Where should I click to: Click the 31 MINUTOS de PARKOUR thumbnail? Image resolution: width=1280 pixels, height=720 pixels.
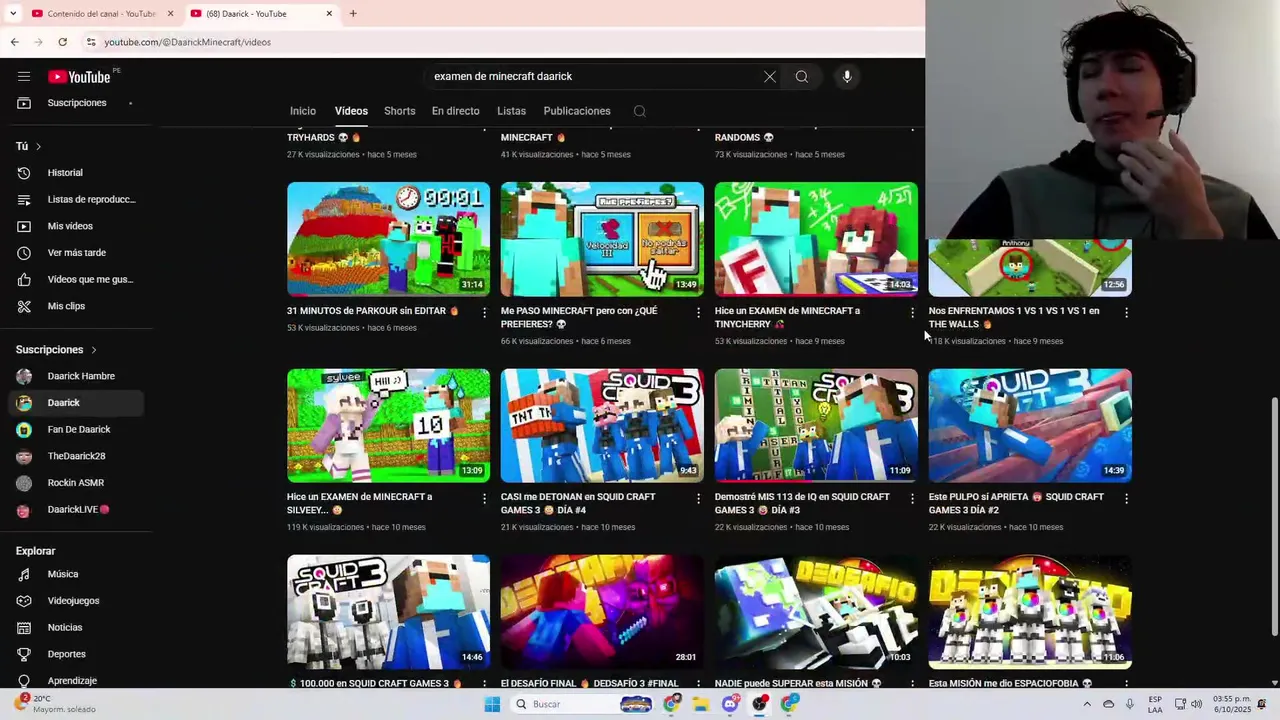pyautogui.click(x=388, y=239)
